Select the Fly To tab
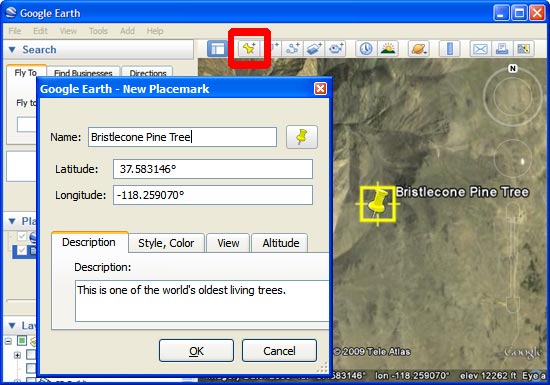550x385 pixels. click(x=26, y=72)
